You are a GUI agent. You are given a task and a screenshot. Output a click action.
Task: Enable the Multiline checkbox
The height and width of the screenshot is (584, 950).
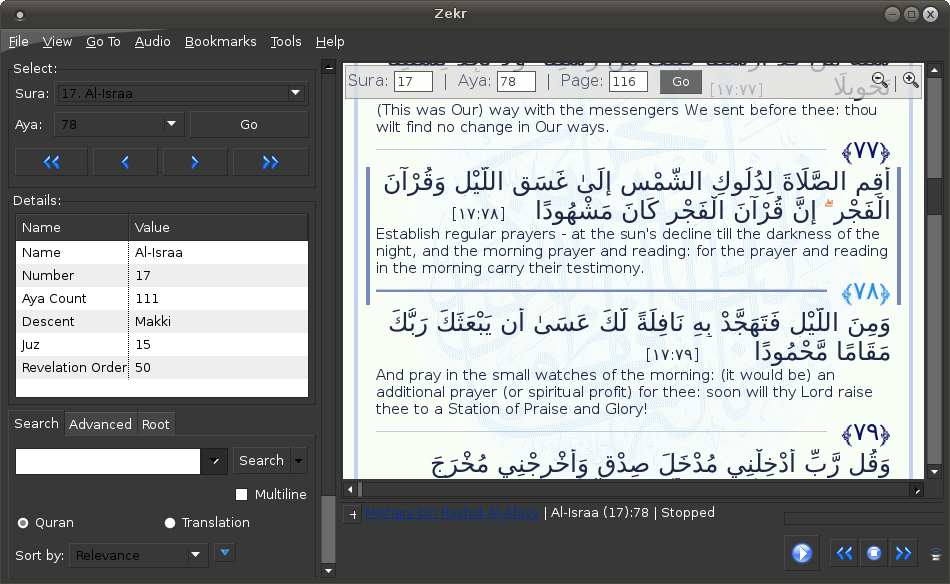click(x=241, y=495)
